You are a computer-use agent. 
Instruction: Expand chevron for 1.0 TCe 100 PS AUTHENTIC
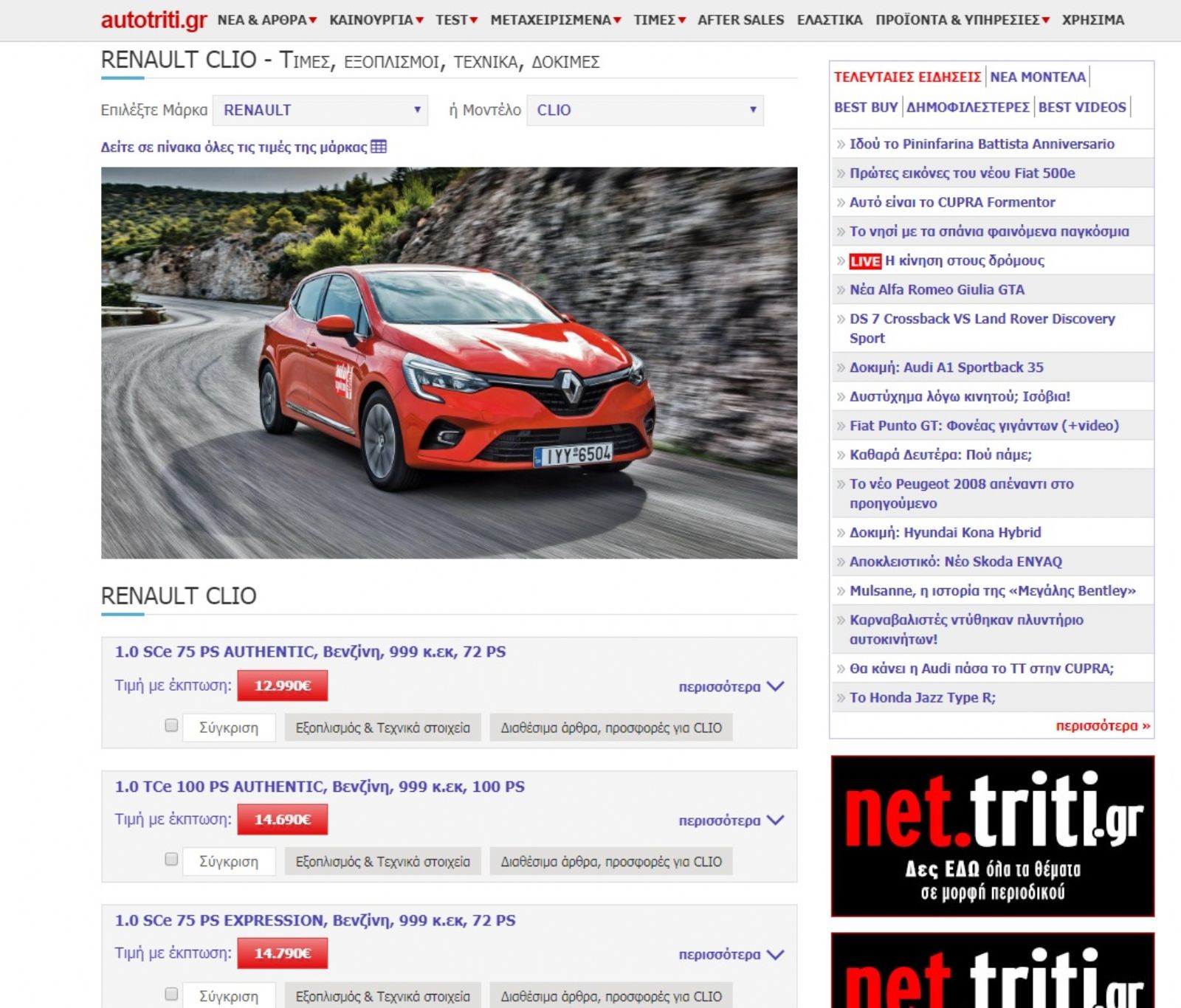pos(775,820)
